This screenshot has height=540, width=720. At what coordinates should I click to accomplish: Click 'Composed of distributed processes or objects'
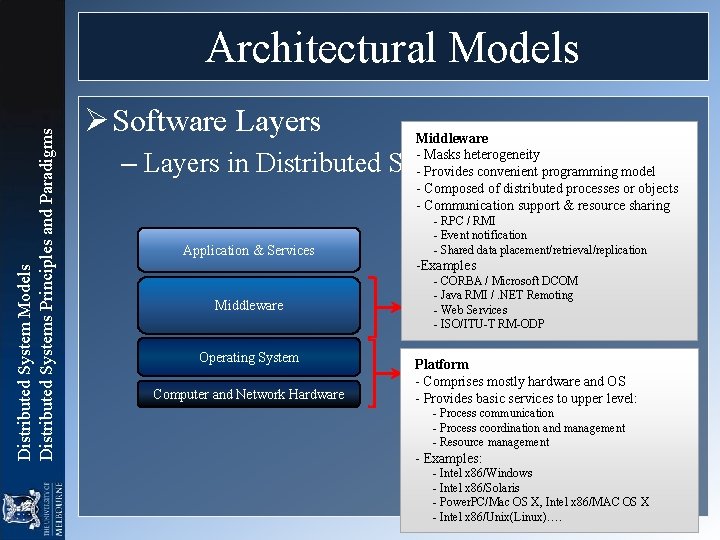point(547,189)
